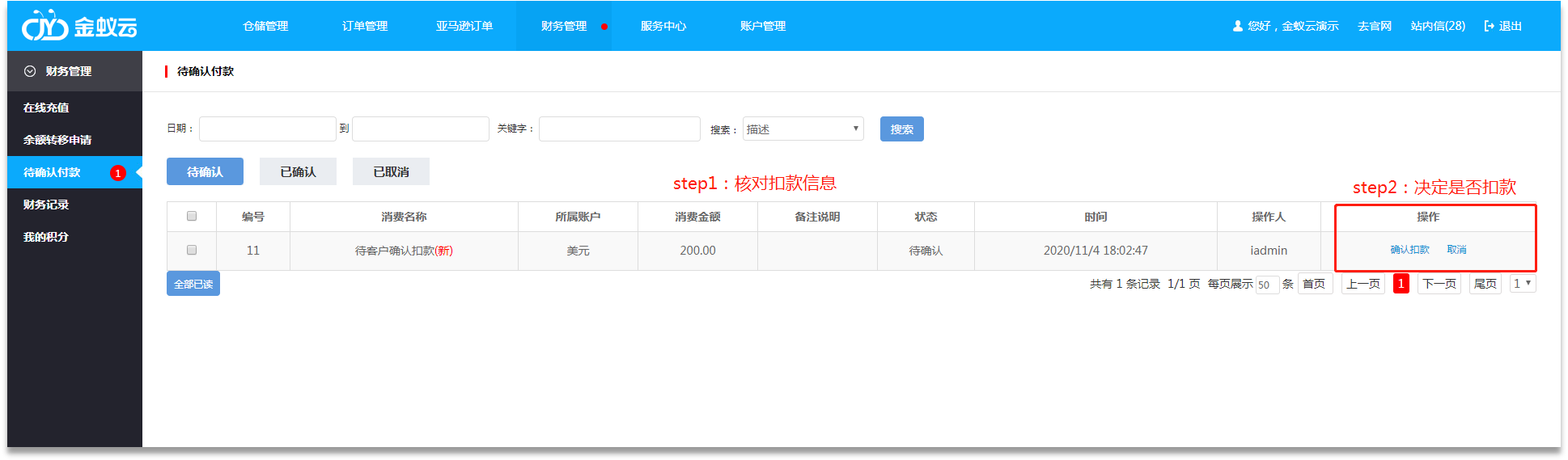Check the checkbox for row 11

(192, 250)
